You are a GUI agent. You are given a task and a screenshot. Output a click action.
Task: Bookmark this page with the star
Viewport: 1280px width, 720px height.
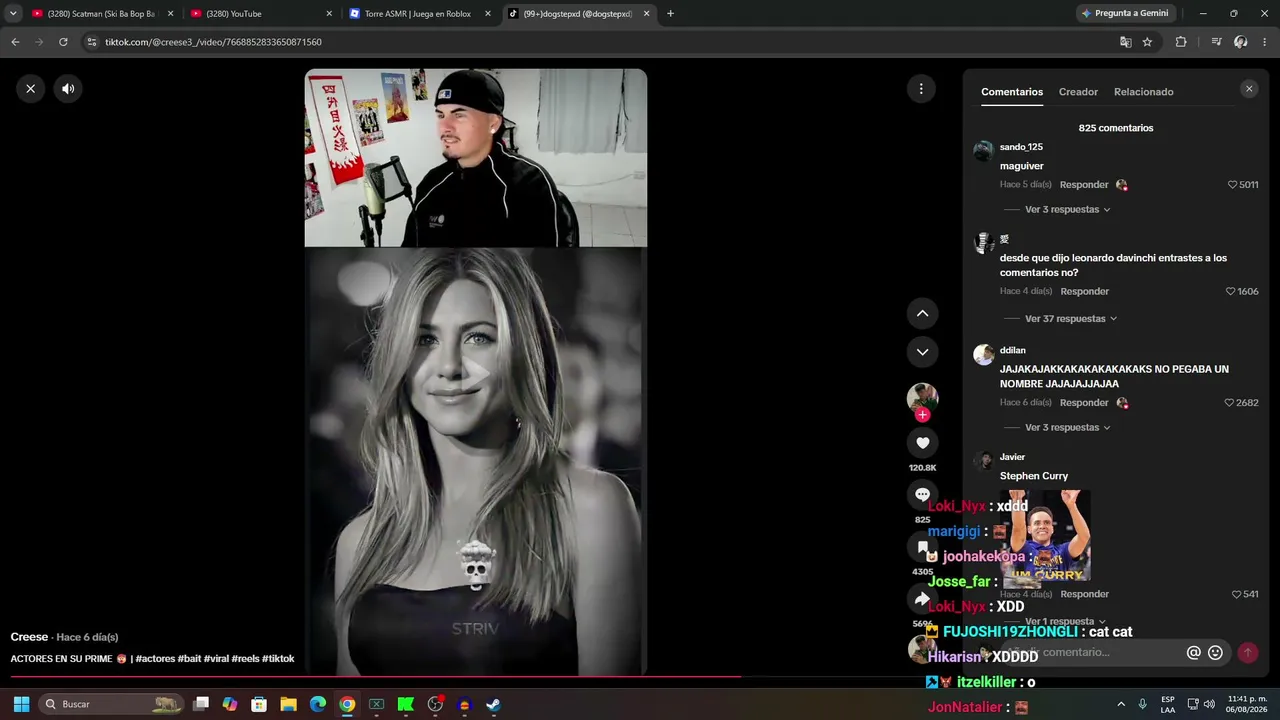pos(1147,42)
